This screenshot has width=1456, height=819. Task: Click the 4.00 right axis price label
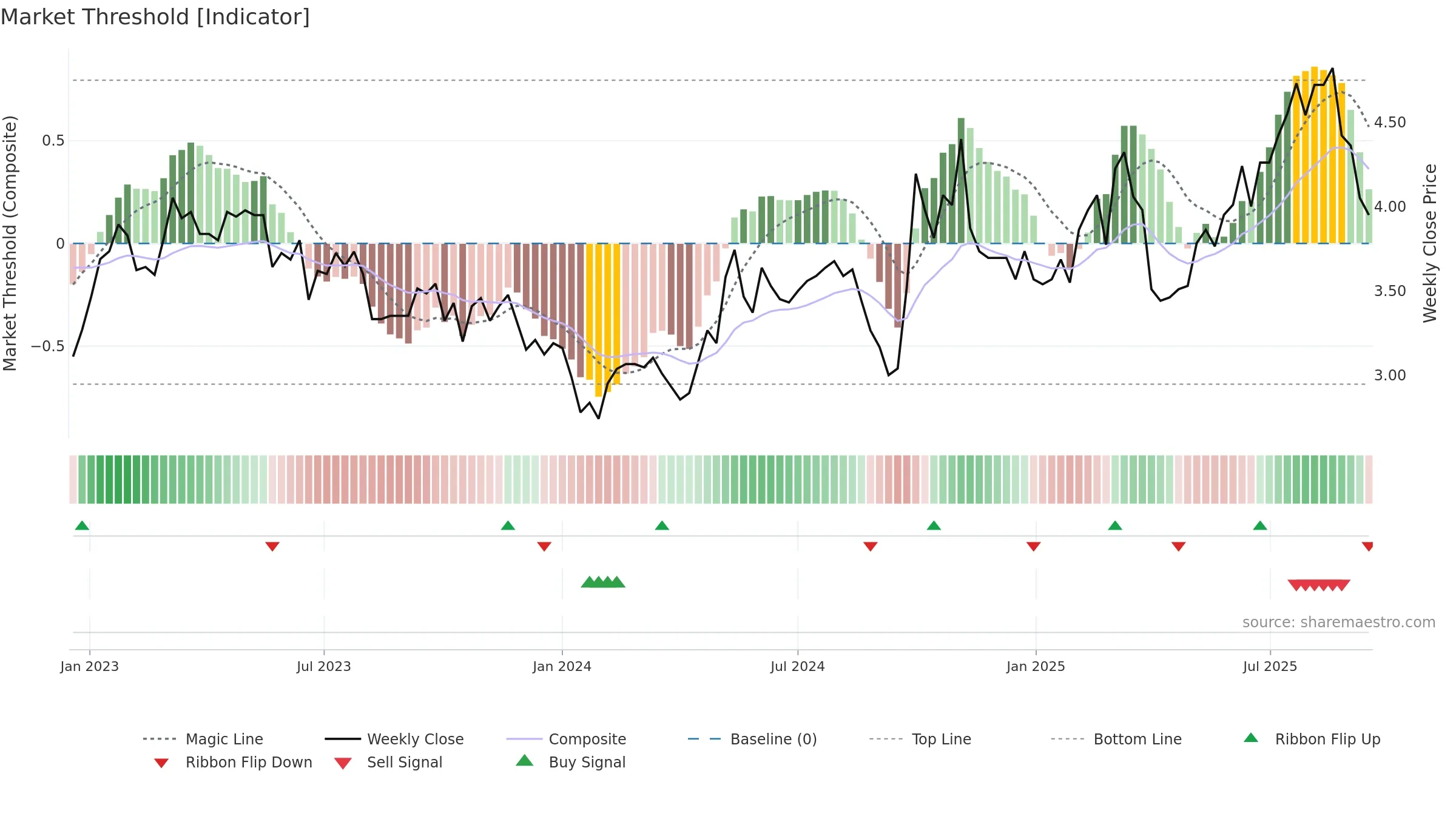pyautogui.click(x=1390, y=207)
